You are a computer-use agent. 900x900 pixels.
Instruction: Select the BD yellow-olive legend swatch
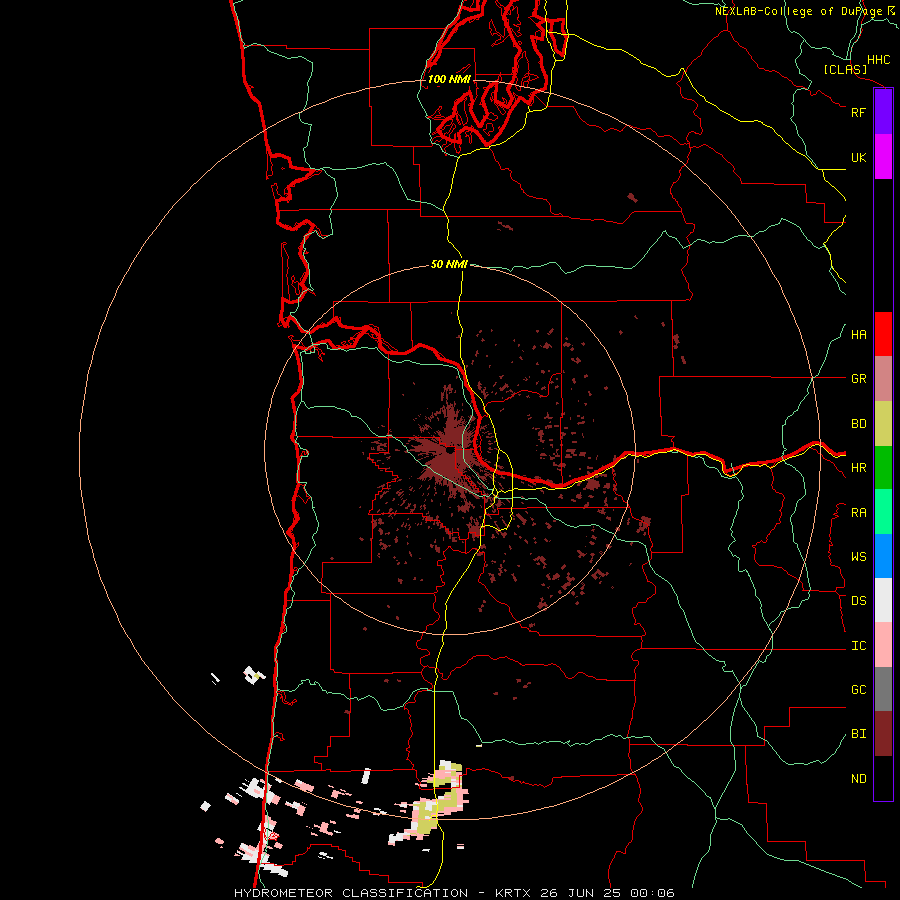pos(883,424)
